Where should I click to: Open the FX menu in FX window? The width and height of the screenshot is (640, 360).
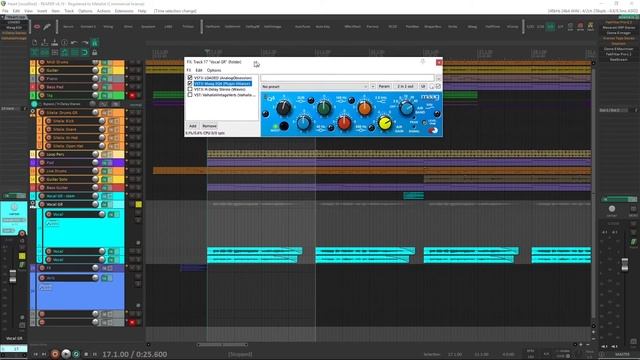[x=189, y=70]
